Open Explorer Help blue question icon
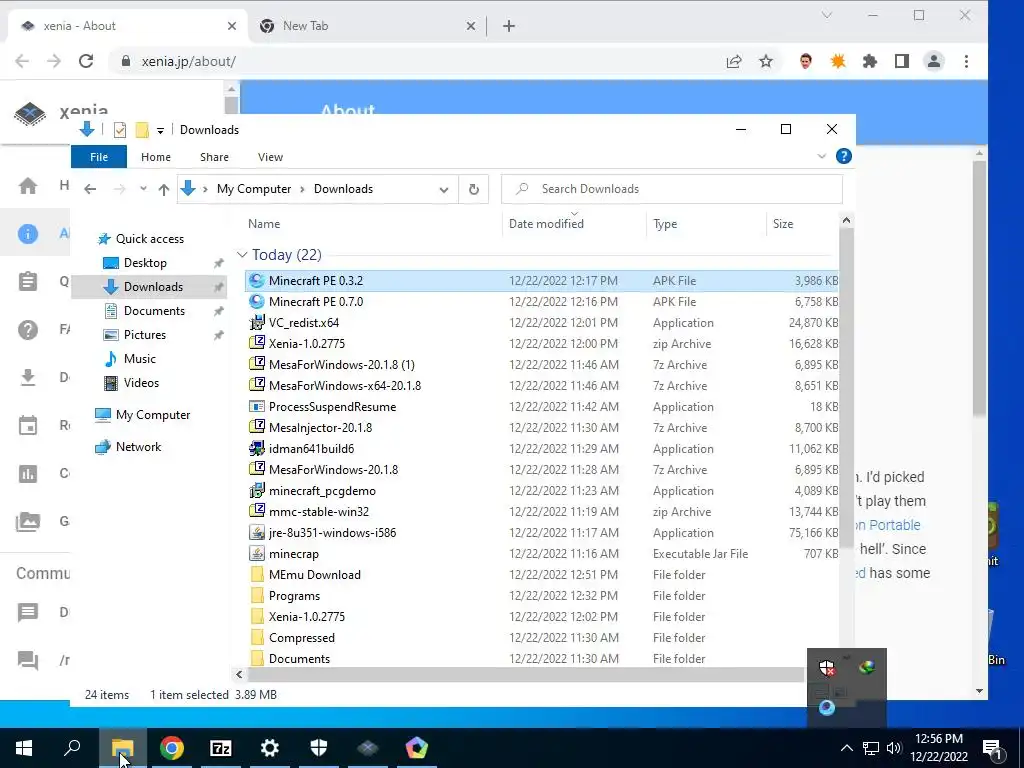 click(844, 156)
